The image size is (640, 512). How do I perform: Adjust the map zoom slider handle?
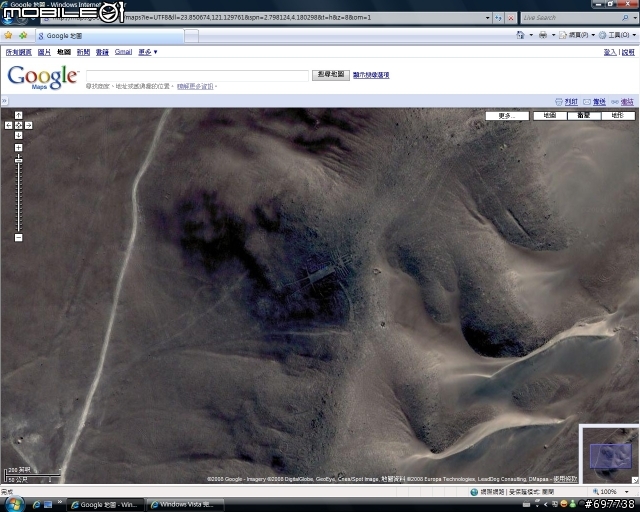(18, 160)
